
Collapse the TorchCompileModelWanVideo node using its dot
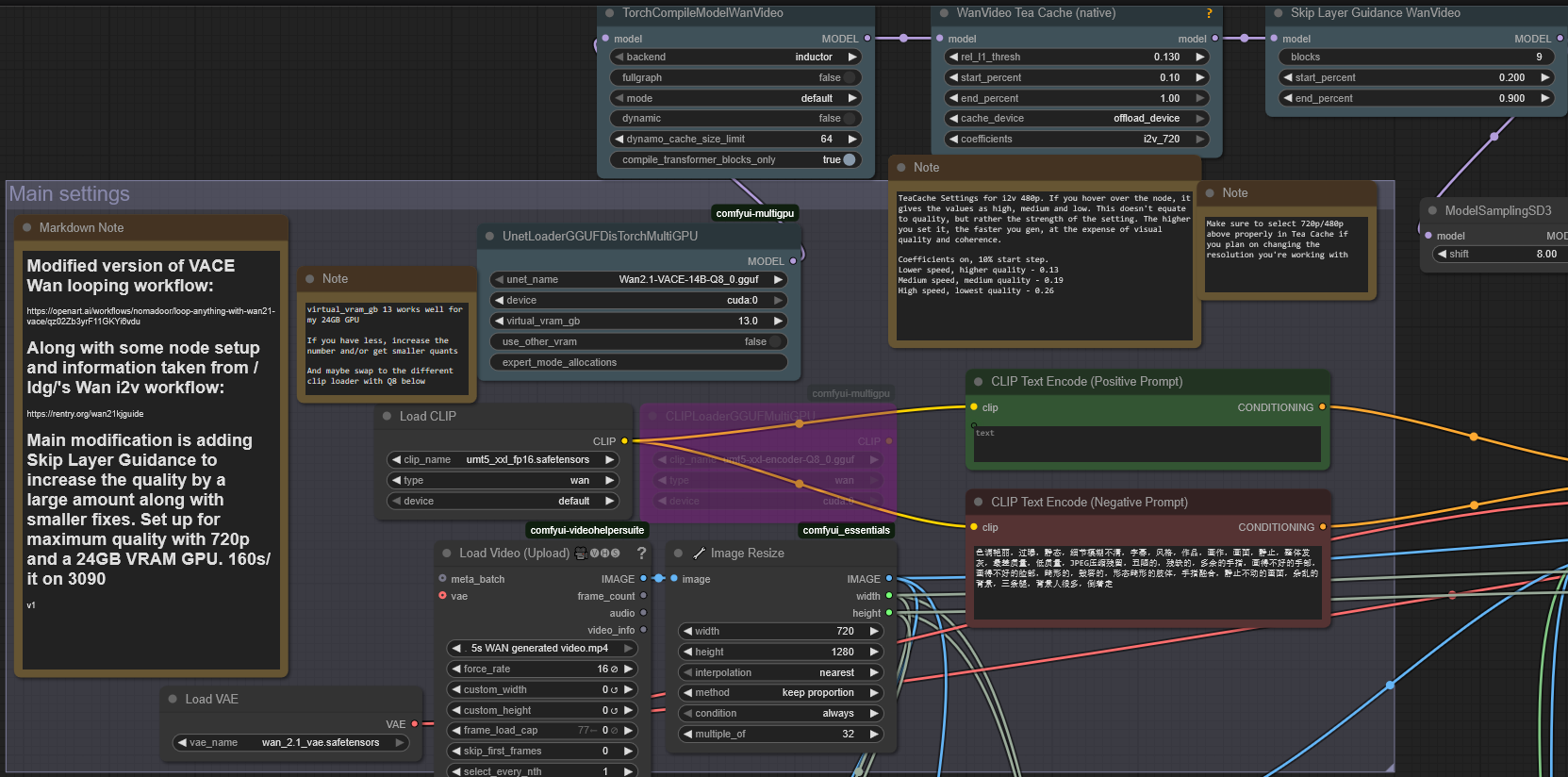608,13
